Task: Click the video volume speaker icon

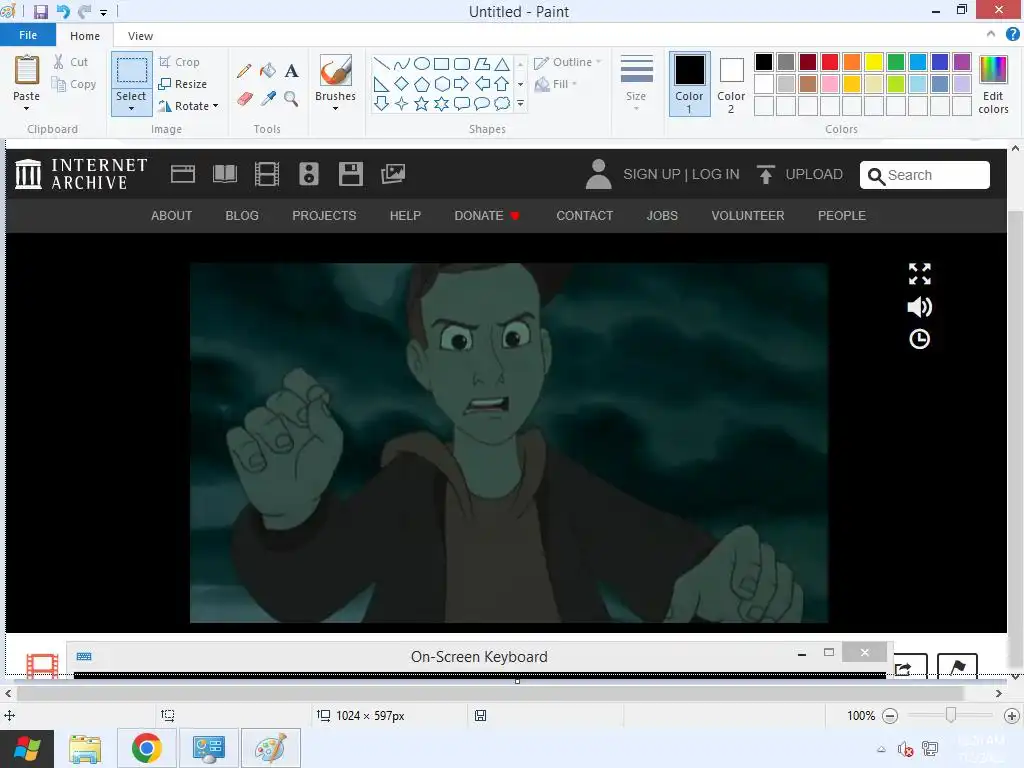Action: pos(920,307)
